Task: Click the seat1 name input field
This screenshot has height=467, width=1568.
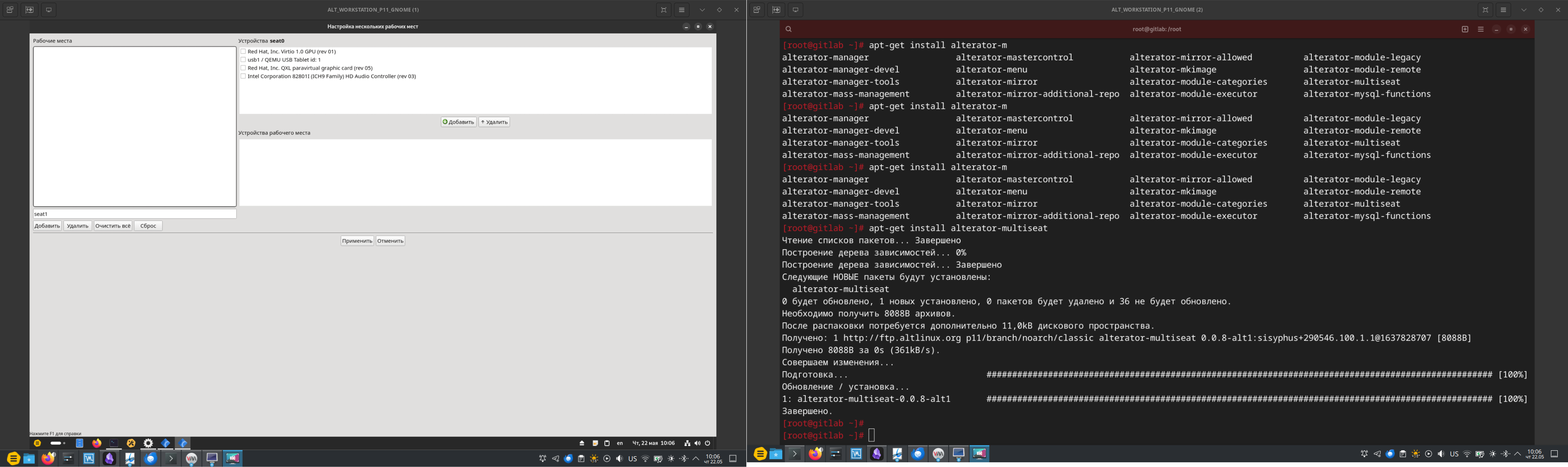Action: point(135,214)
